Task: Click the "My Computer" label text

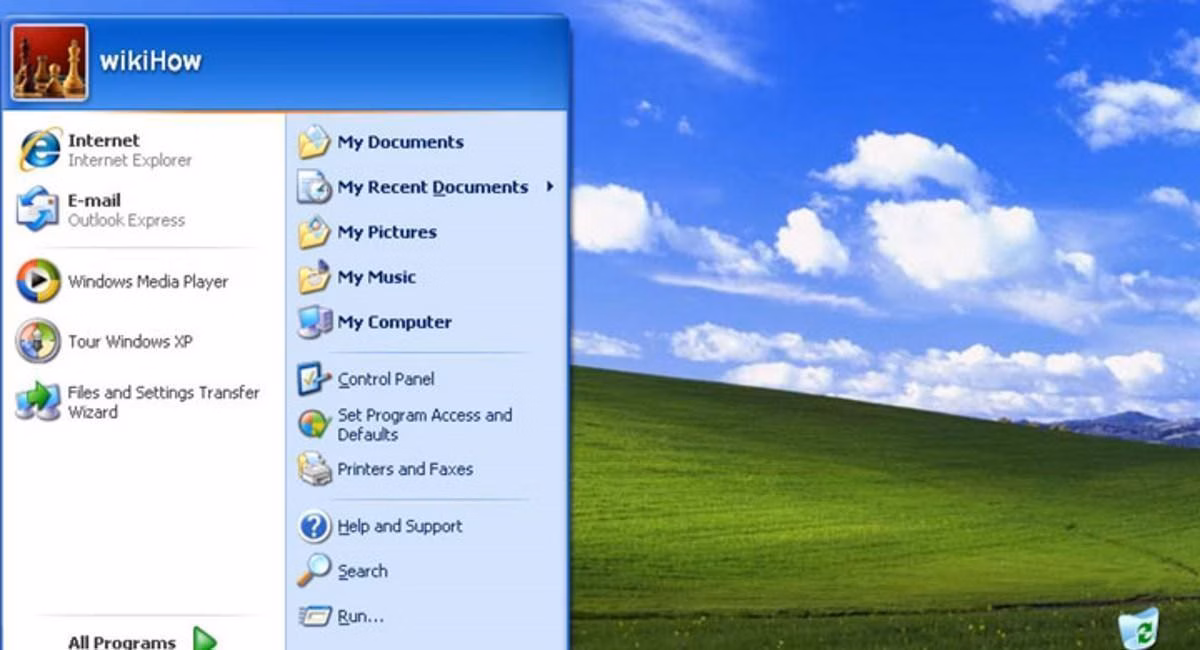Action: (395, 322)
